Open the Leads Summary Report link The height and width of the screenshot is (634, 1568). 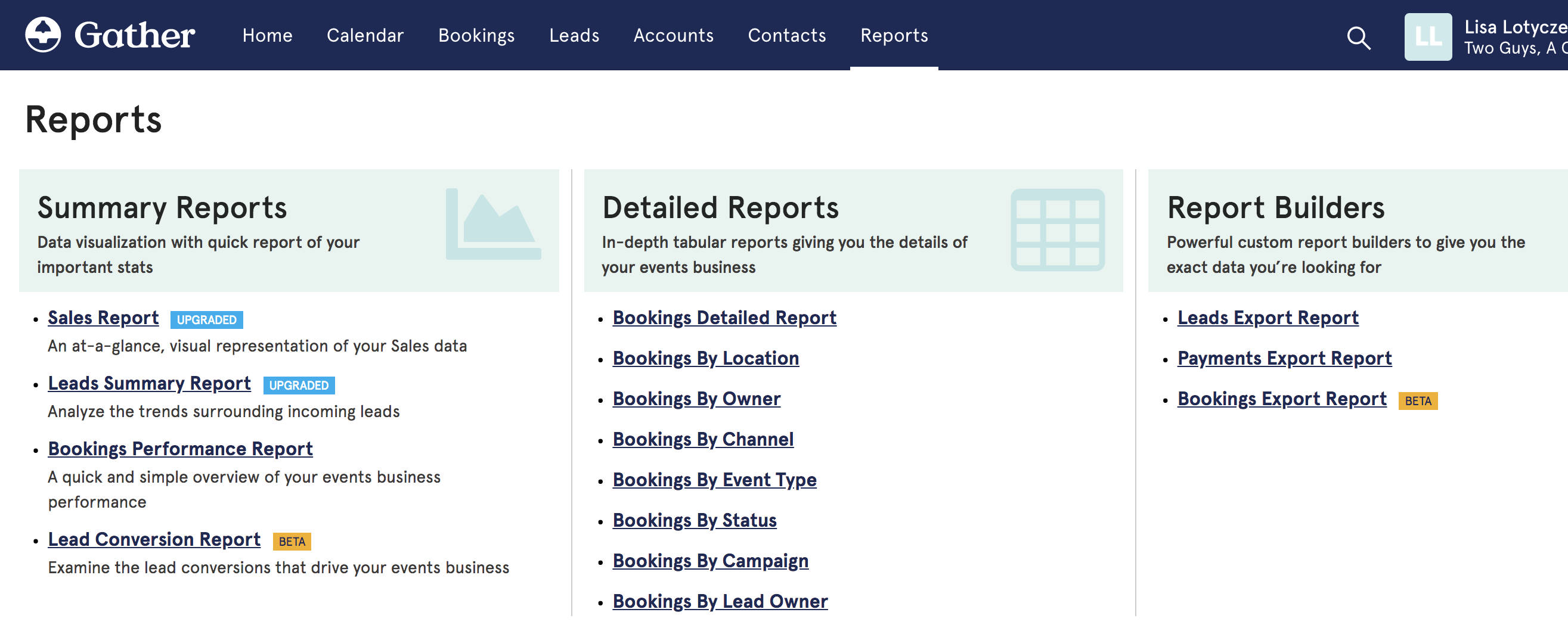coord(149,383)
